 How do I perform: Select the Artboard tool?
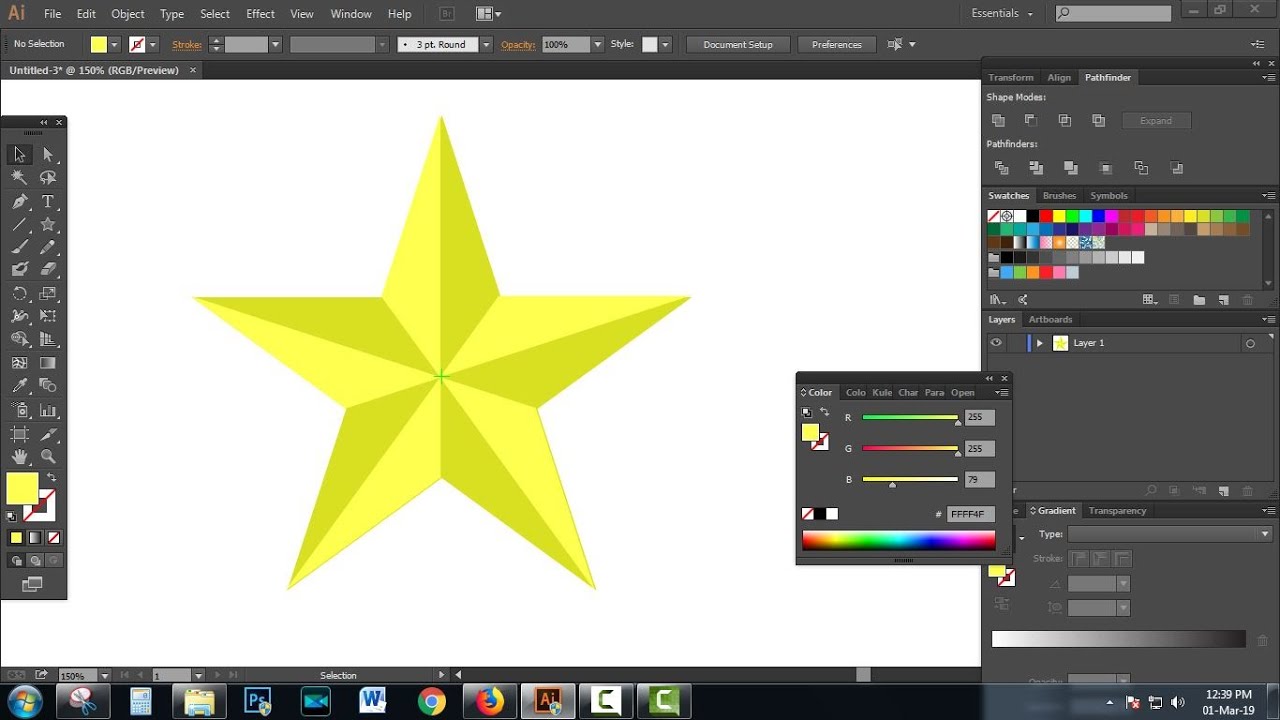(x=19, y=433)
